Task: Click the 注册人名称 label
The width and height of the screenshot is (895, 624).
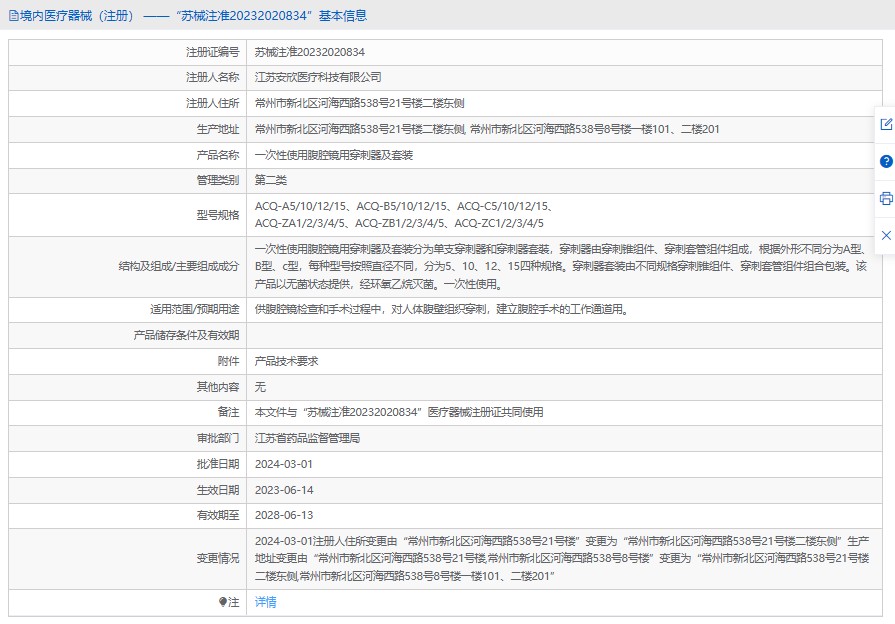Action: click(x=212, y=77)
